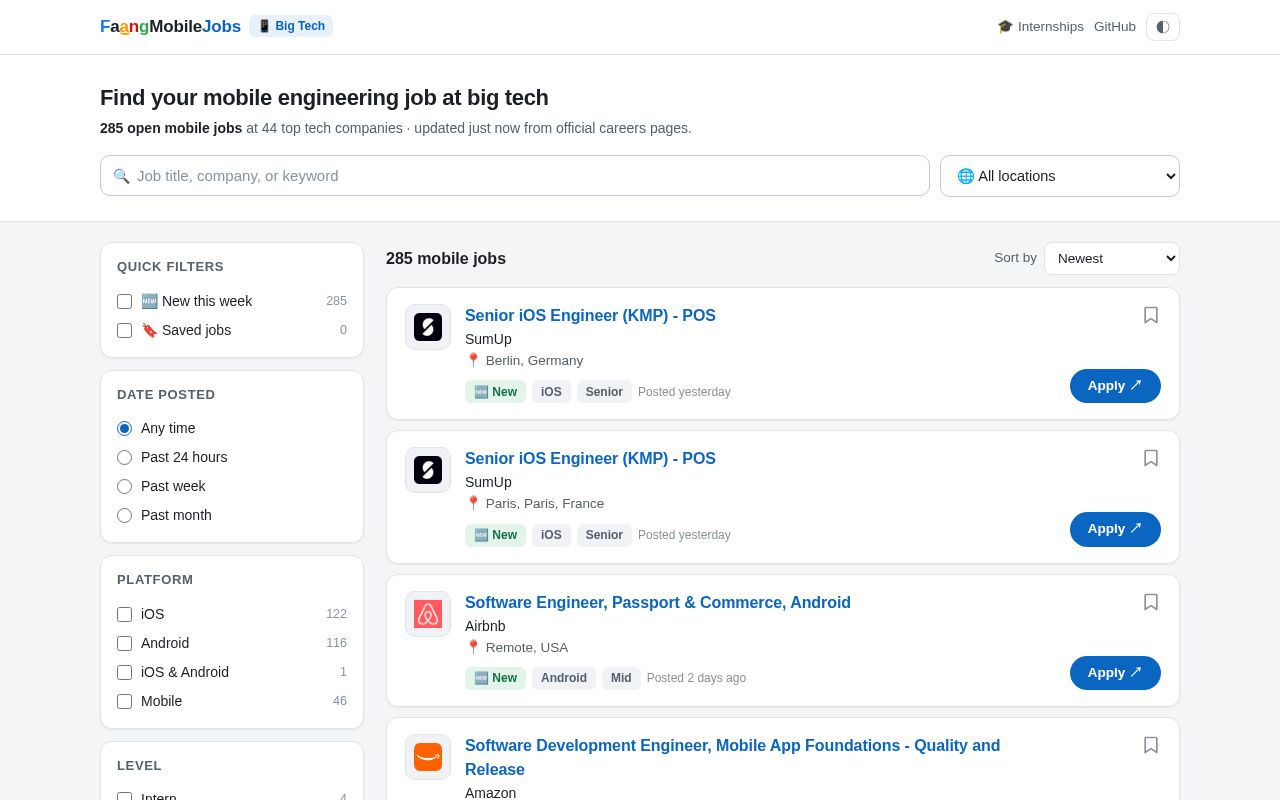Open the Berlin Senior iOS Engineer (KMP) title
This screenshot has height=800, width=1280.
(590, 316)
